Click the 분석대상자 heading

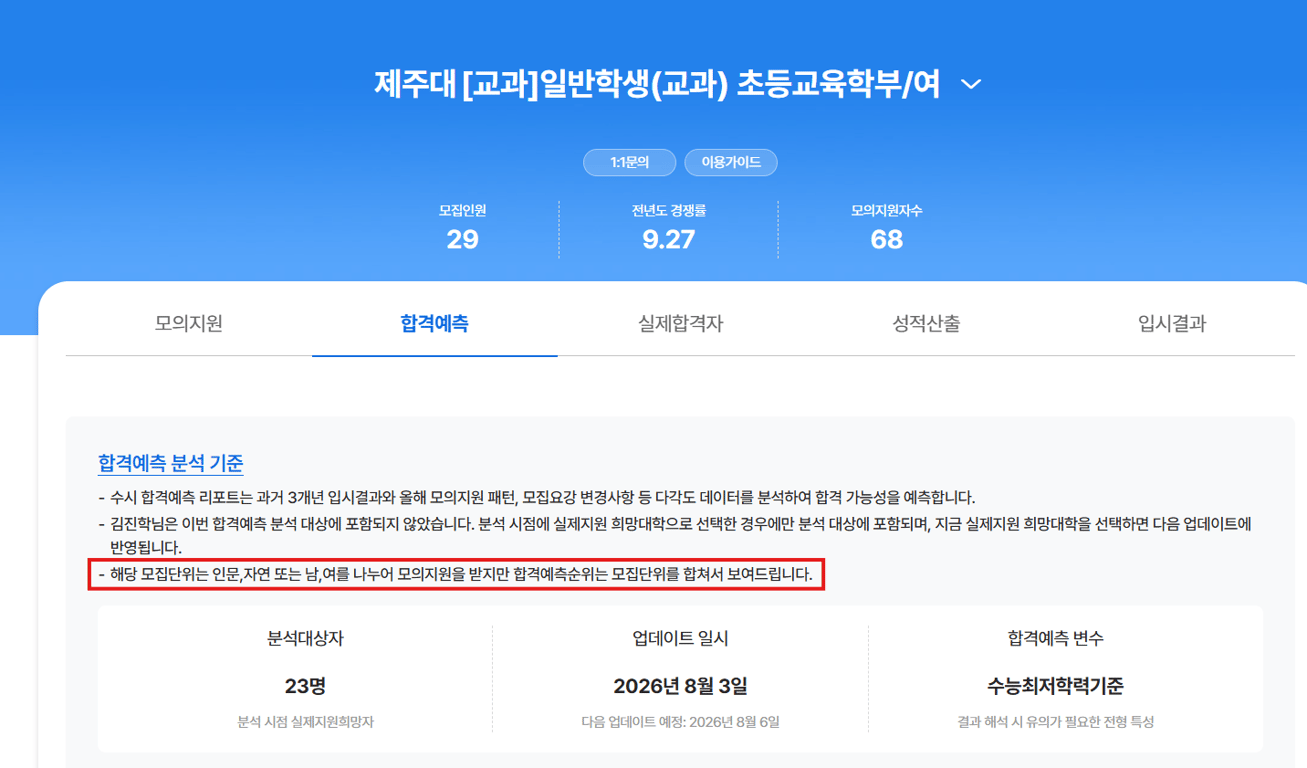tap(305, 638)
